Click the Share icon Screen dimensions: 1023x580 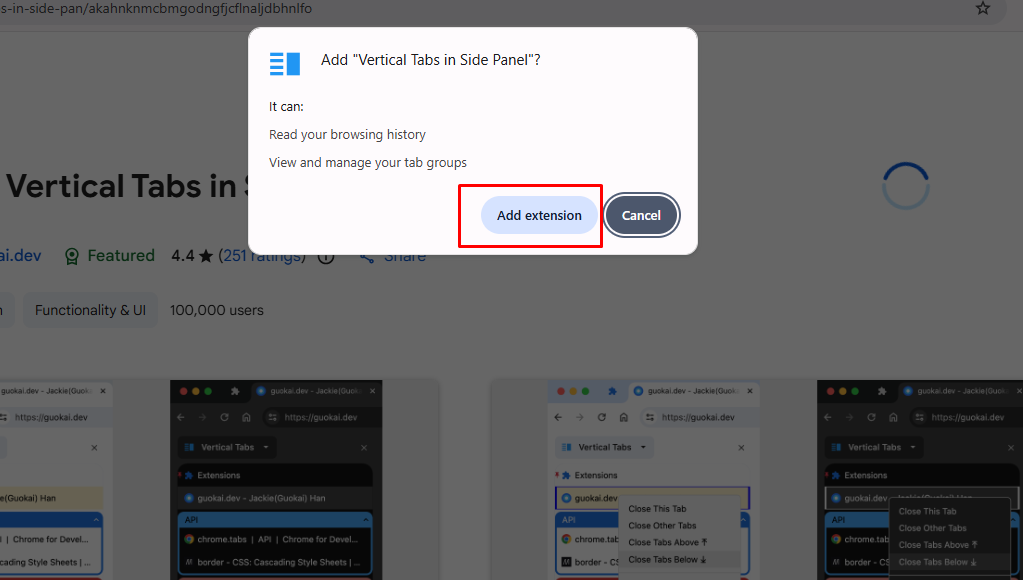[x=366, y=255]
